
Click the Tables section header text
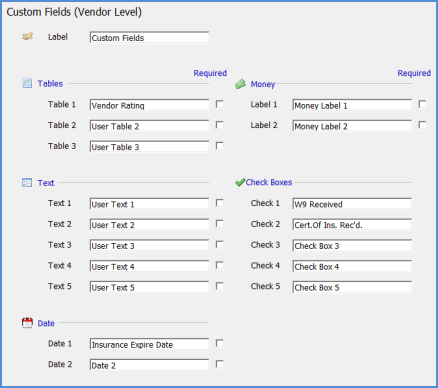tap(50, 84)
